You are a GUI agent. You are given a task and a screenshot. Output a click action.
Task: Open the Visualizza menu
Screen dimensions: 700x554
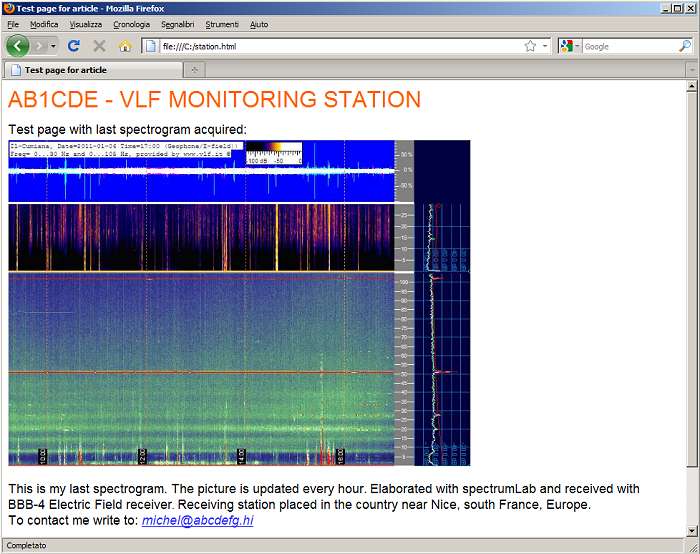[86, 25]
